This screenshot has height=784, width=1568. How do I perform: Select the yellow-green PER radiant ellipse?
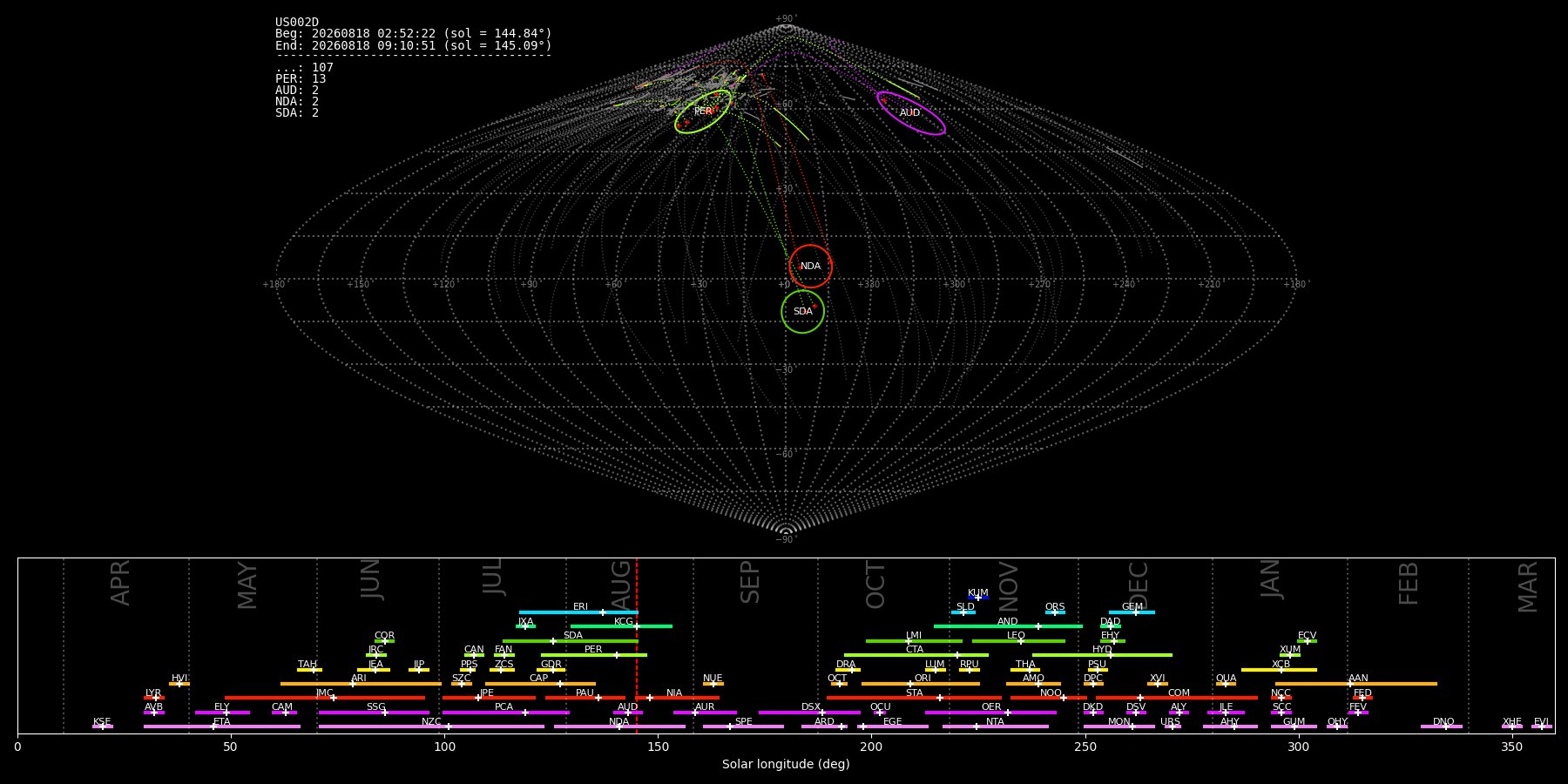click(703, 112)
